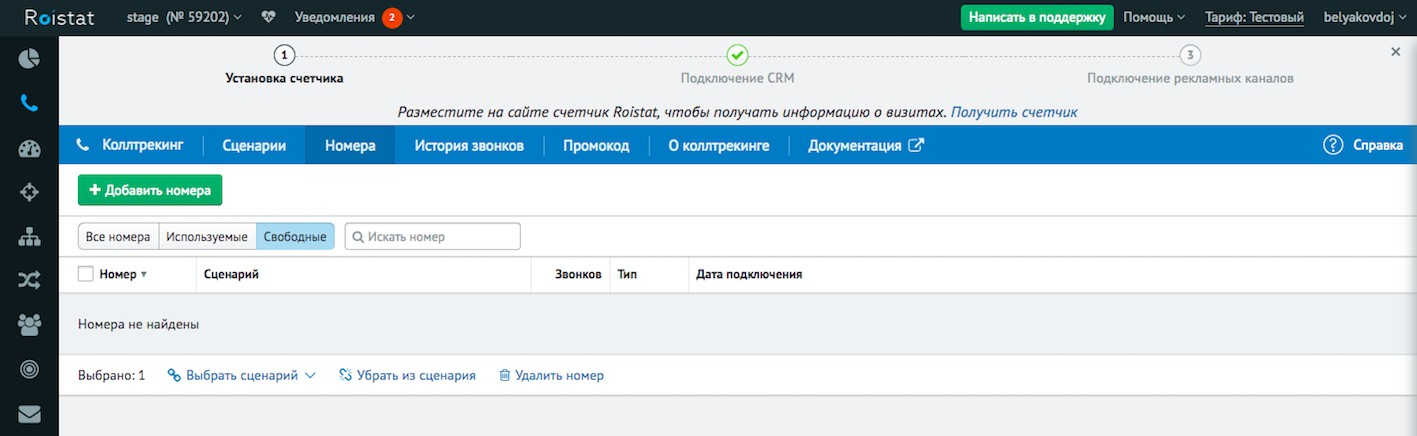
Task: Focus the Искать номер search field
Action: (x=433, y=236)
